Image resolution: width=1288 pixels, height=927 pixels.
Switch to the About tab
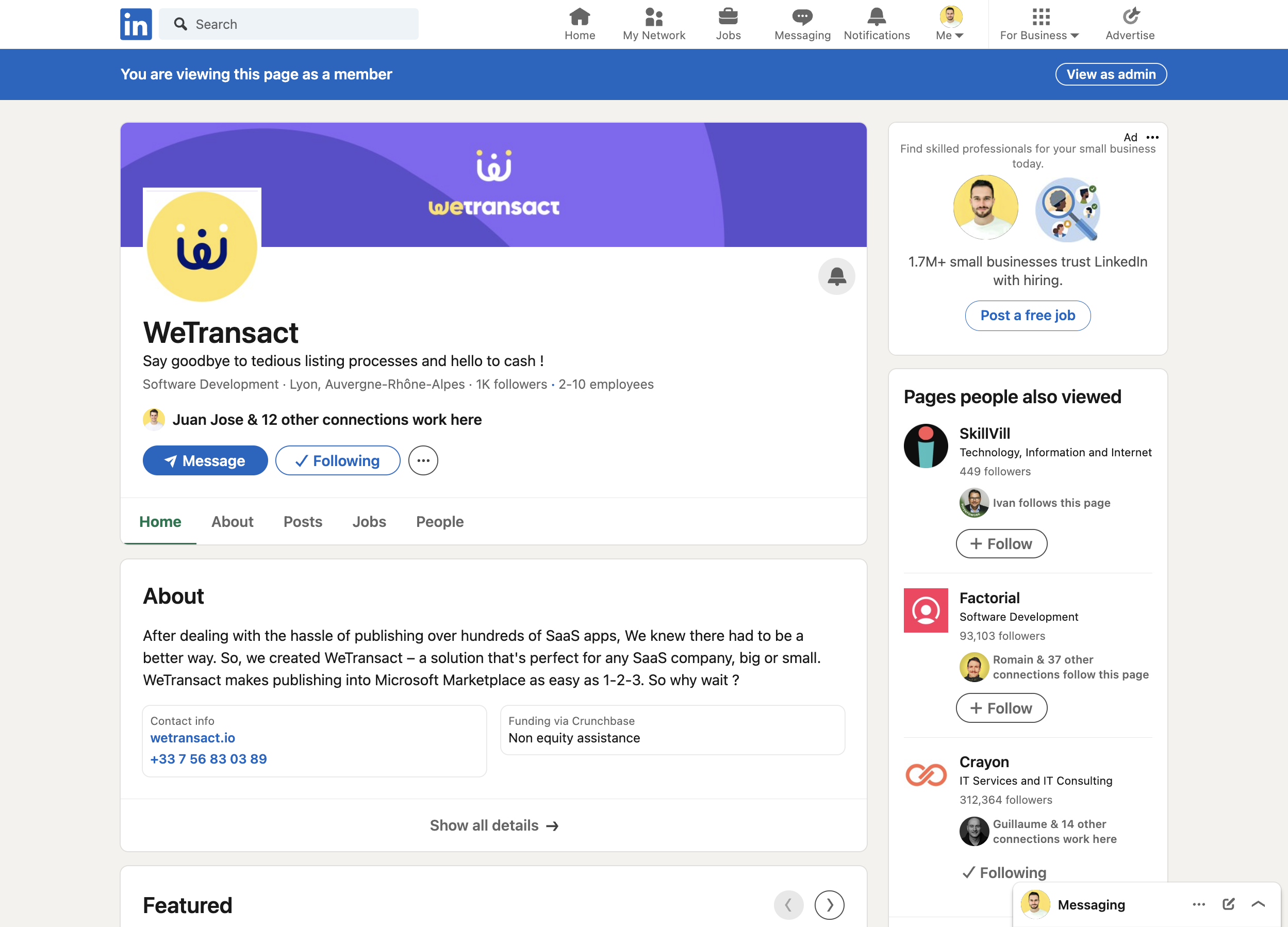coord(232,521)
